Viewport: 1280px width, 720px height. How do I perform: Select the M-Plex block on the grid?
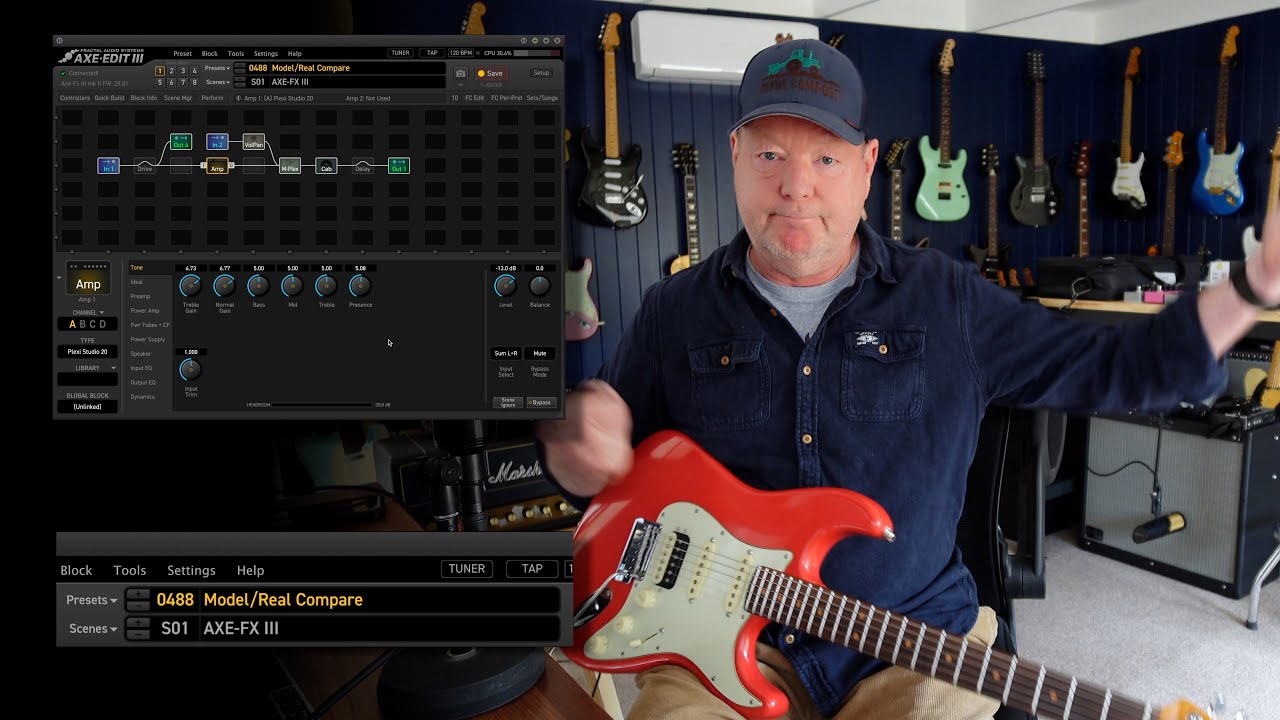290,166
